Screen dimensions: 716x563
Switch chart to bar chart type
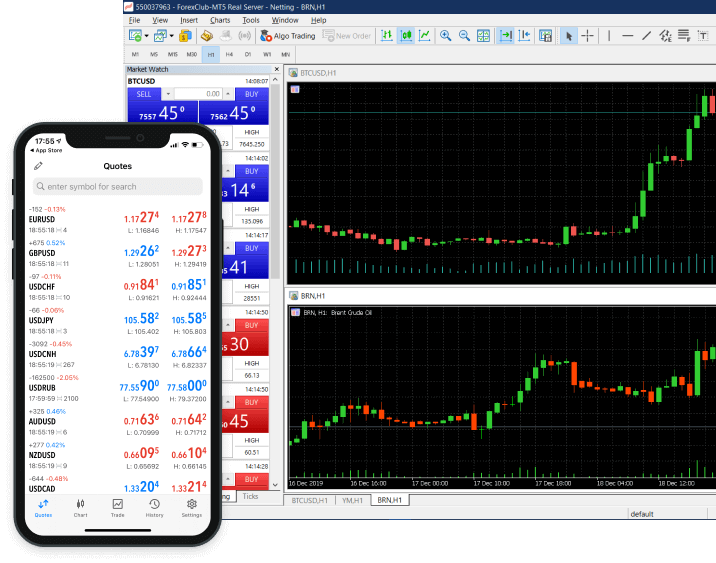pos(387,36)
